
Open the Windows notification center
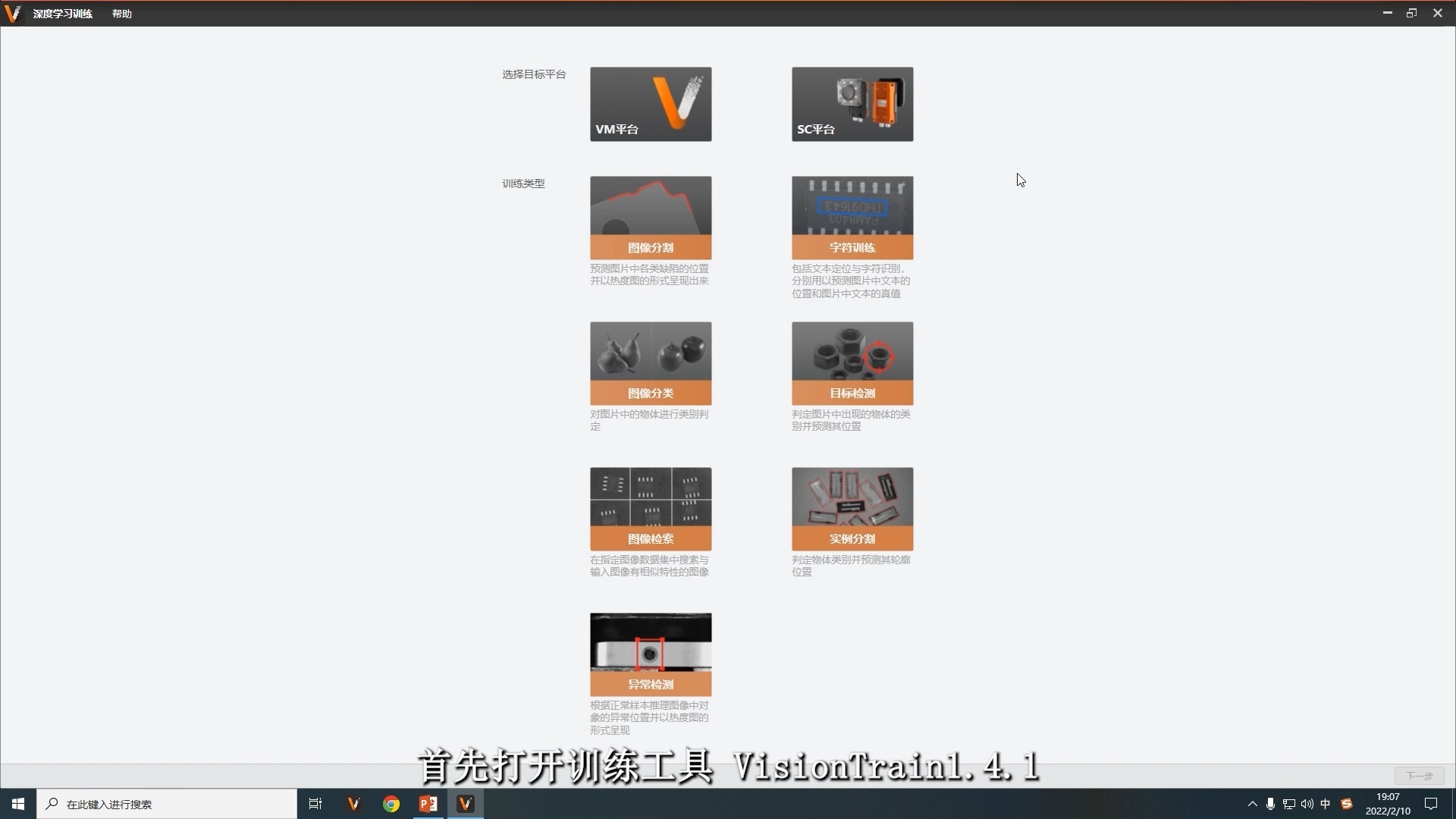click(x=1431, y=804)
